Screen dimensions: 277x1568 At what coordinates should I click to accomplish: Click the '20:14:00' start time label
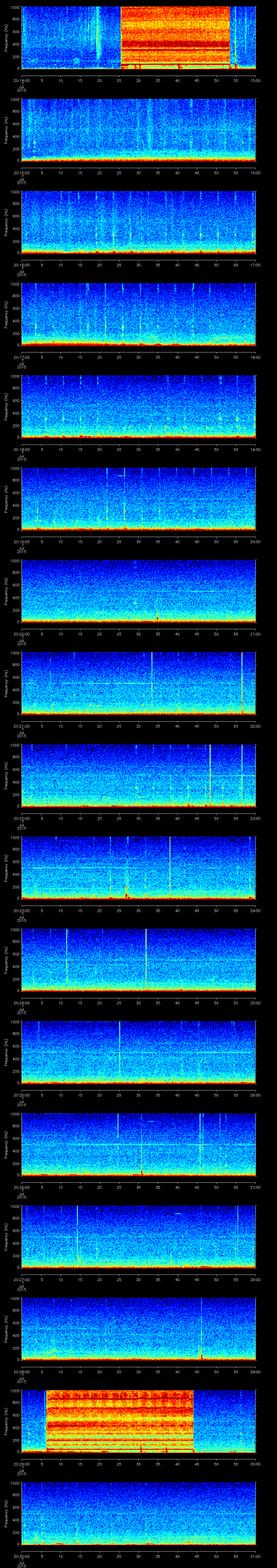point(21,80)
